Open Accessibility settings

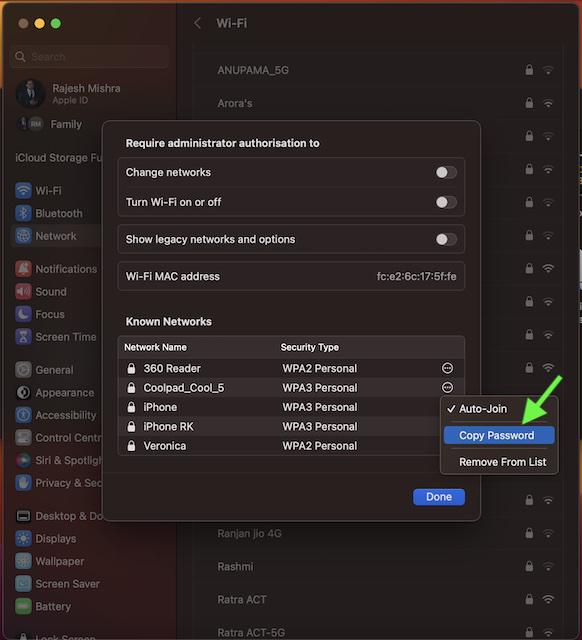coord(56,415)
